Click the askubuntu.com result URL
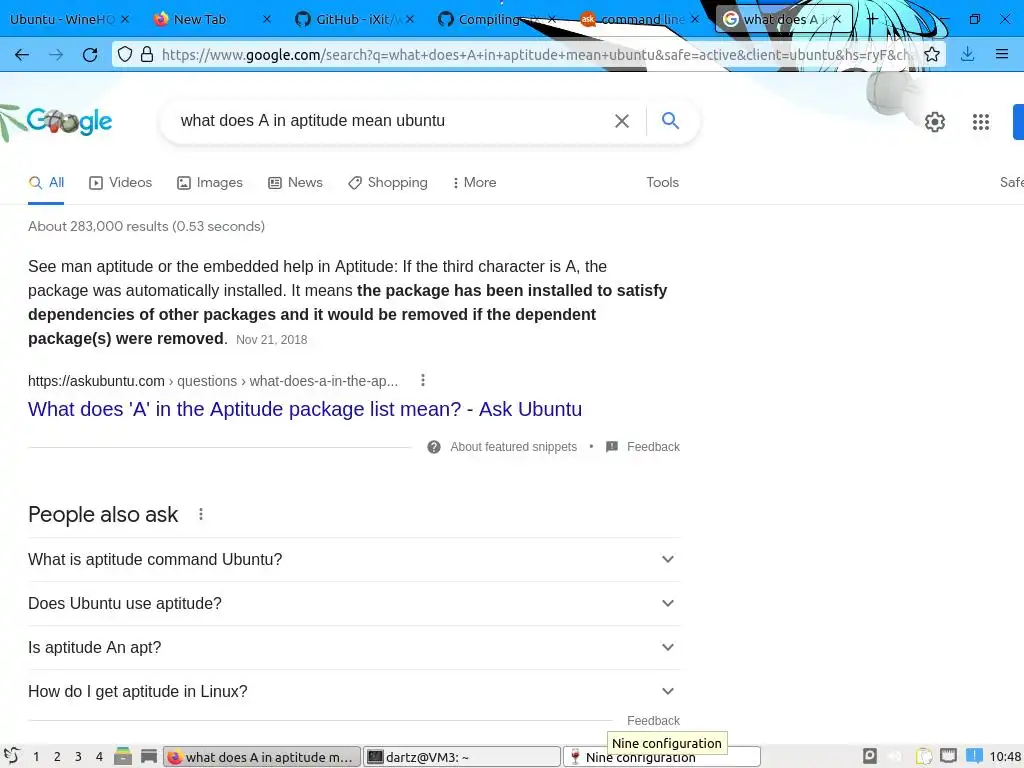This screenshot has width=1024, height=768. pyautogui.click(x=213, y=381)
